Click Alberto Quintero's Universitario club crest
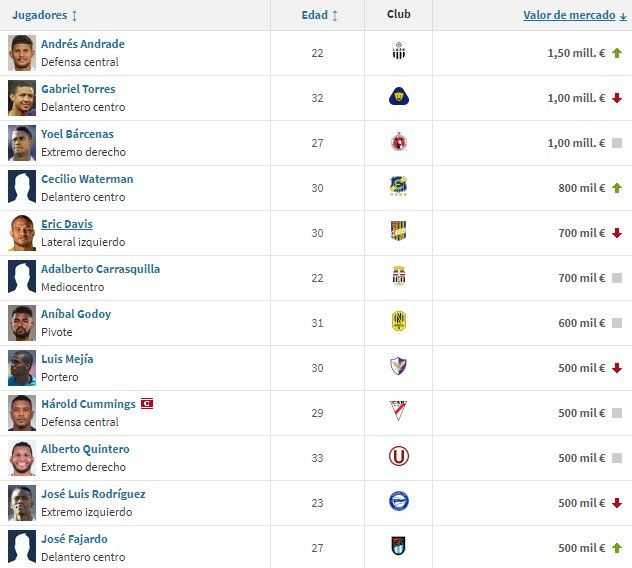 (x=399, y=457)
